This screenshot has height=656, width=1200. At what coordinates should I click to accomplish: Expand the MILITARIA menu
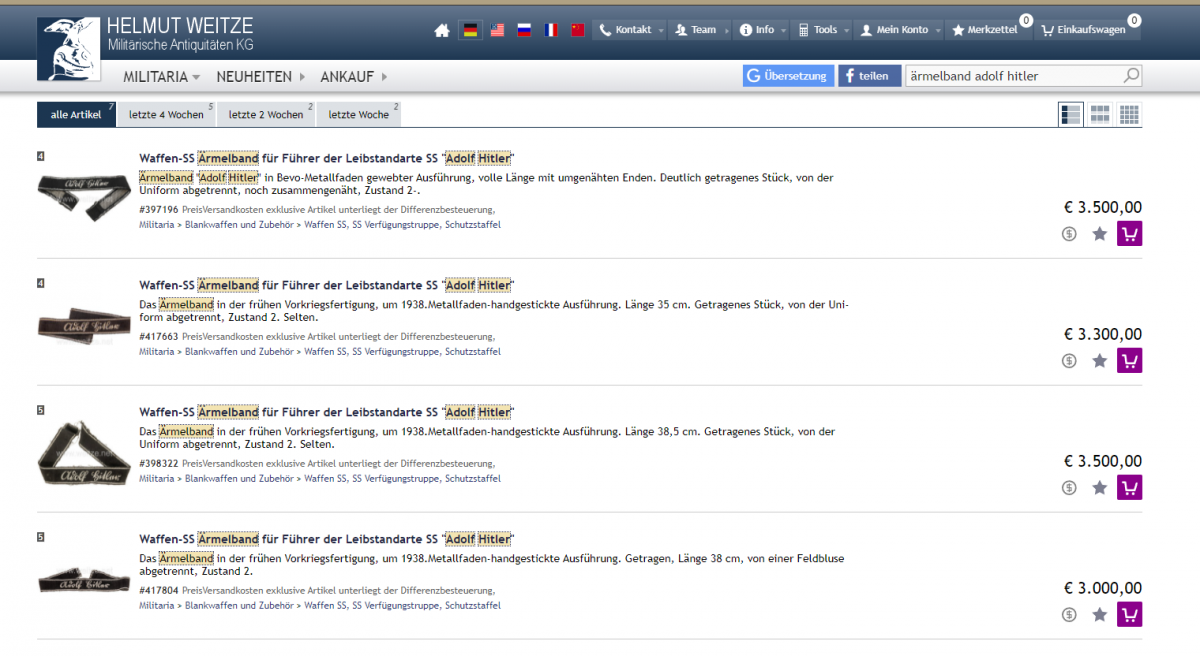coord(162,76)
